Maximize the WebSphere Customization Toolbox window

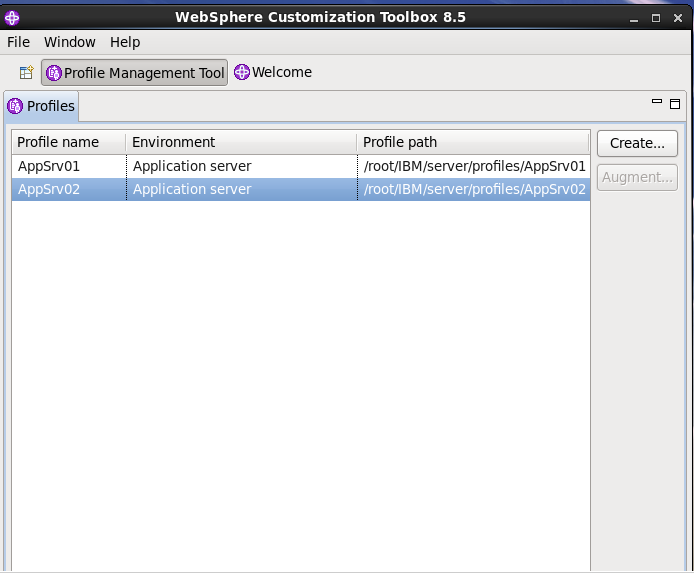click(x=656, y=18)
